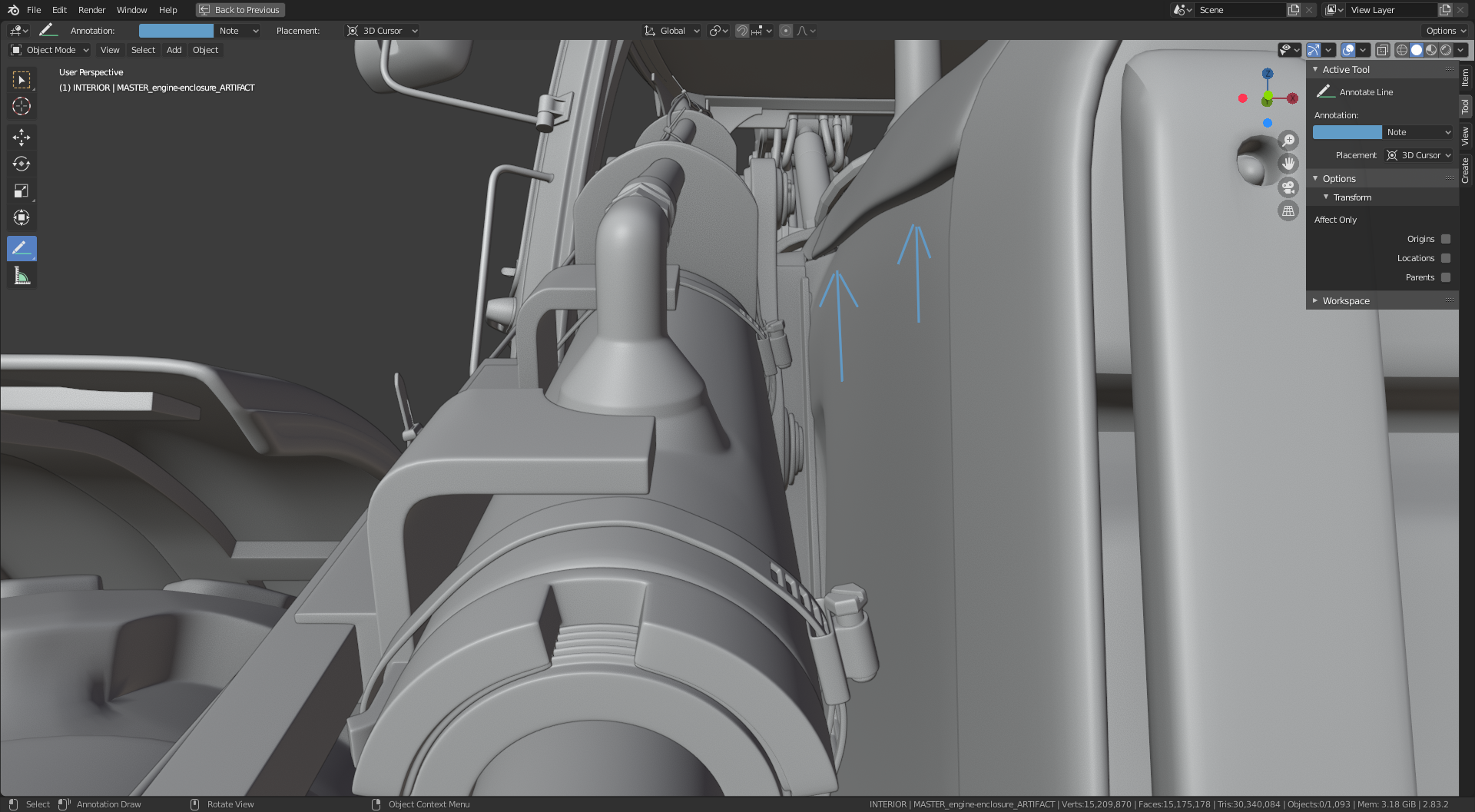The height and width of the screenshot is (812, 1475).
Task: Toggle viewport gizmos
Action: pyautogui.click(x=1314, y=50)
